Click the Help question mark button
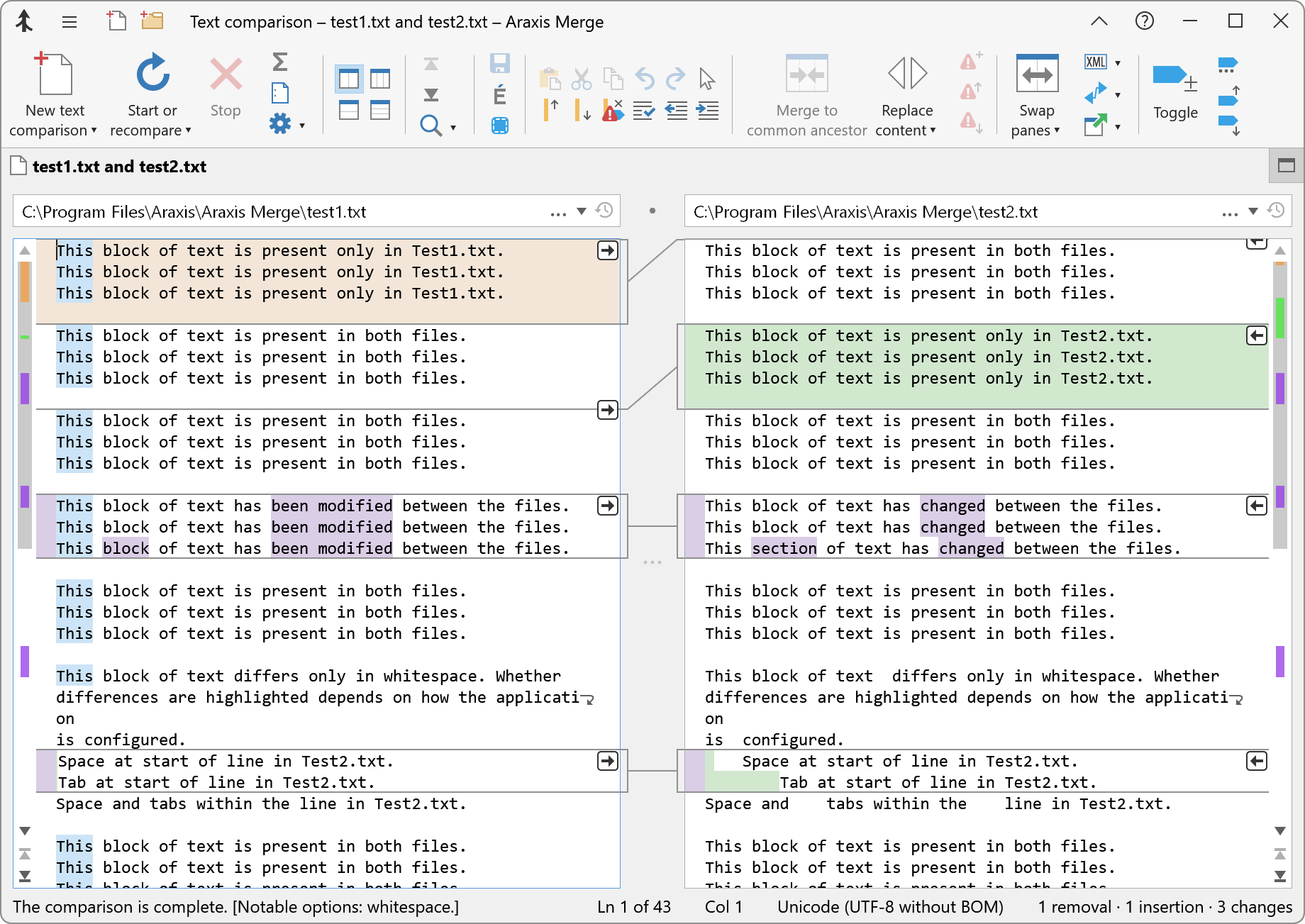 (1144, 21)
